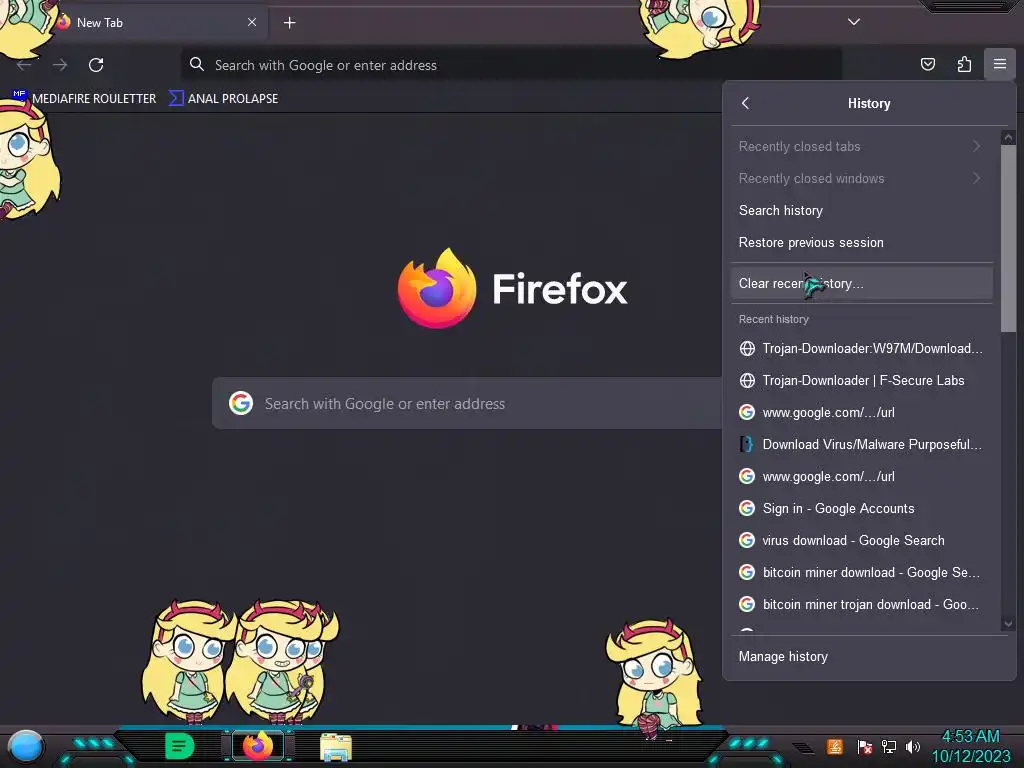Close the New Tab tab
Screen dimensions: 1024x768
pos(251,22)
